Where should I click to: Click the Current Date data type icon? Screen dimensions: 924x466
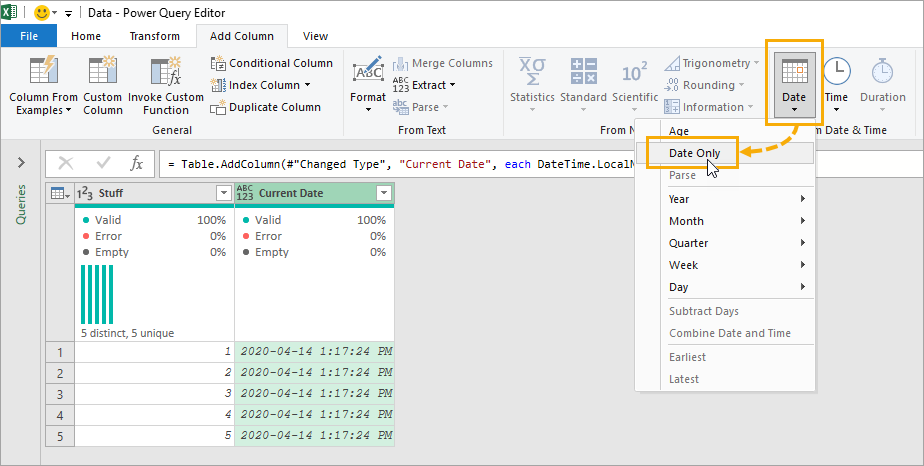245,193
